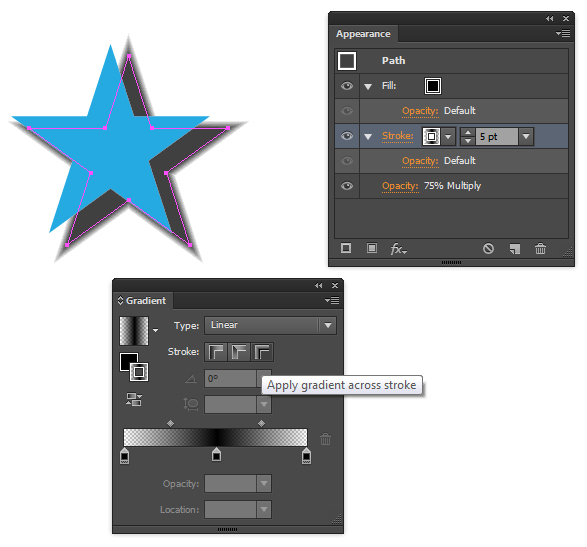The height and width of the screenshot is (547, 587).
Task: Click the 75% Multiply Opacity link
Action: point(400,186)
